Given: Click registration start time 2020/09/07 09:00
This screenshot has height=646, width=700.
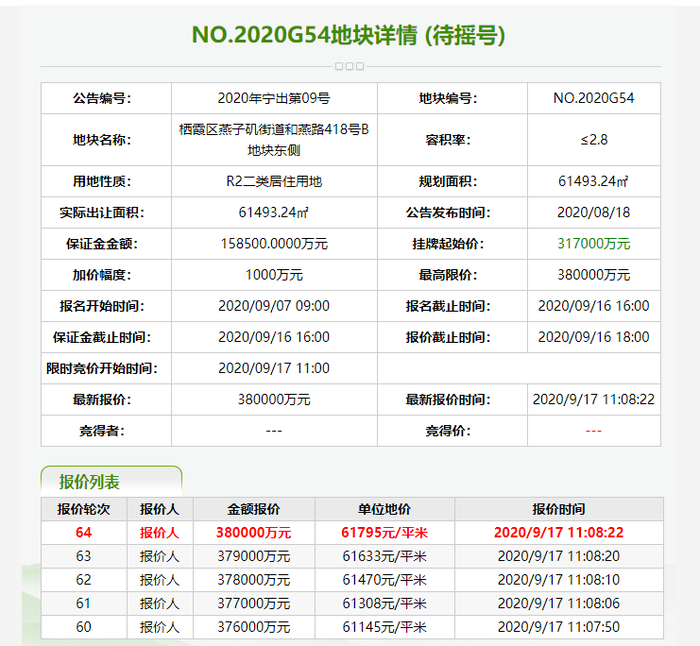Looking at the screenshot, I should [274, 306].
